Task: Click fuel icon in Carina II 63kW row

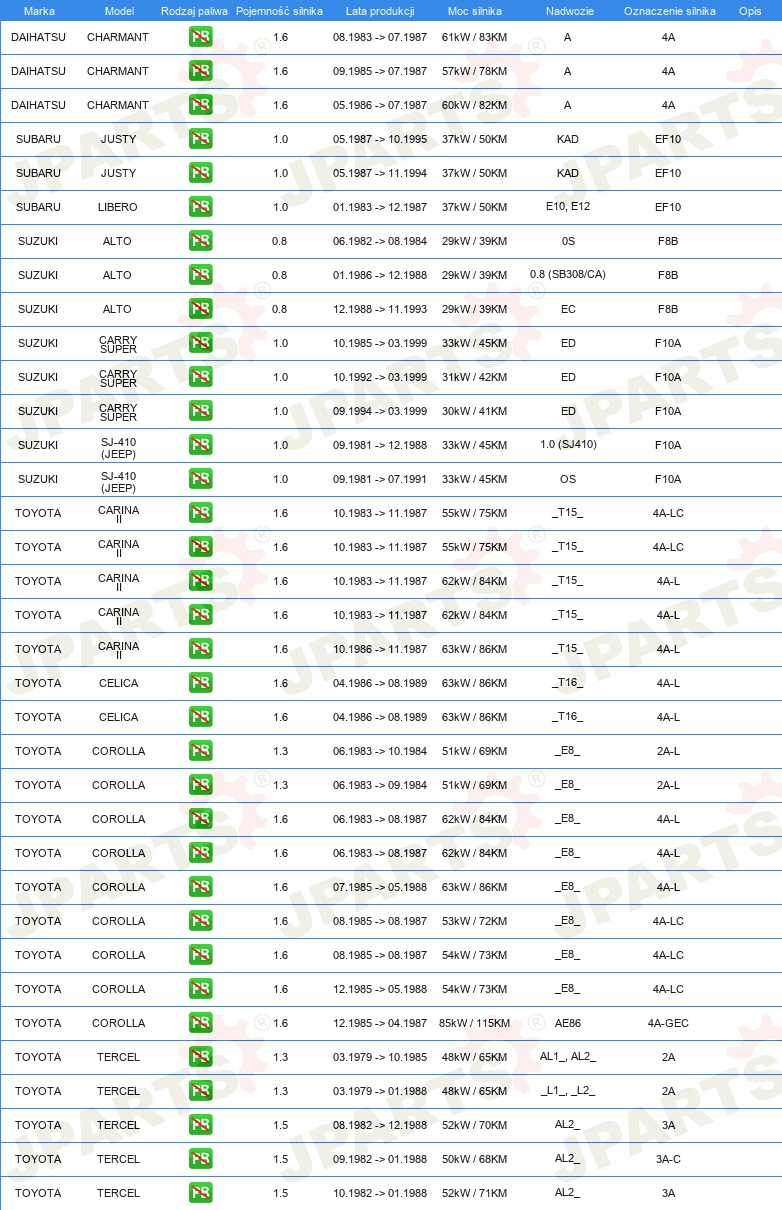Action: 200,649
